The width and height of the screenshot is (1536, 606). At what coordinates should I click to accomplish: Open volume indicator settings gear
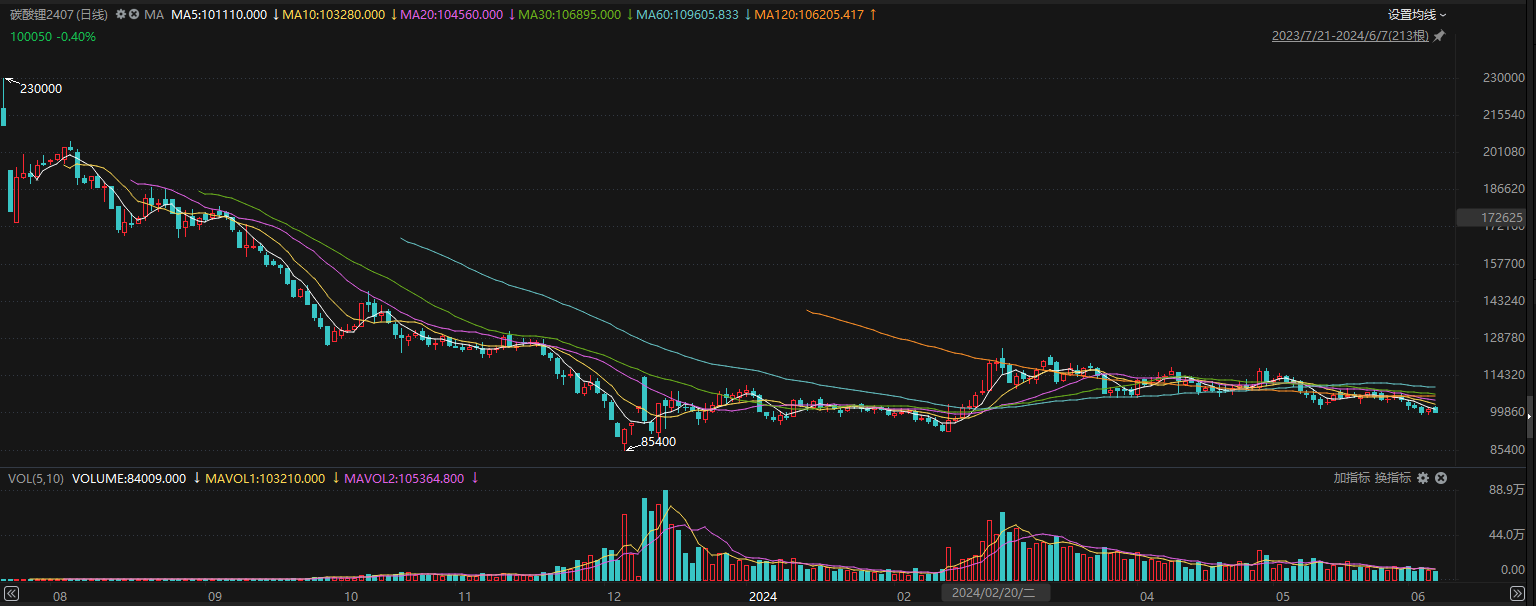[x=1422, y=478]
